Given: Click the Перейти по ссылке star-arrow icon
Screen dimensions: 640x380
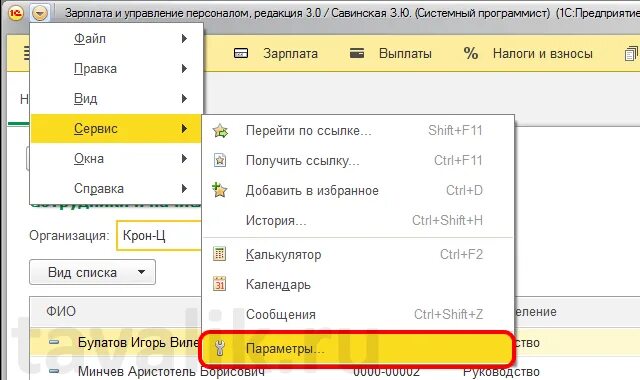Looking at the screenshot, I should [x=220, y=131].
